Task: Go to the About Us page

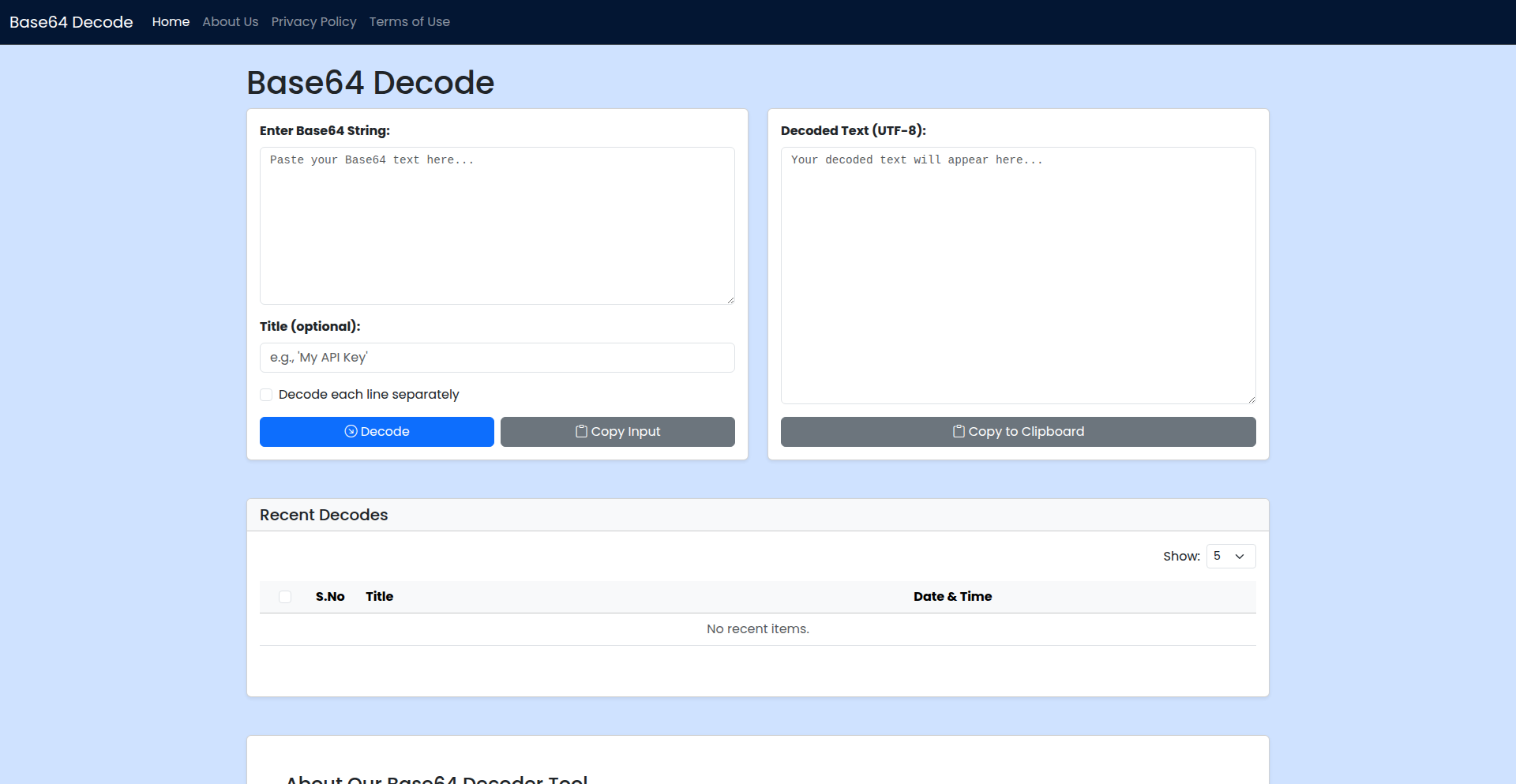Action: pos(230,22)
